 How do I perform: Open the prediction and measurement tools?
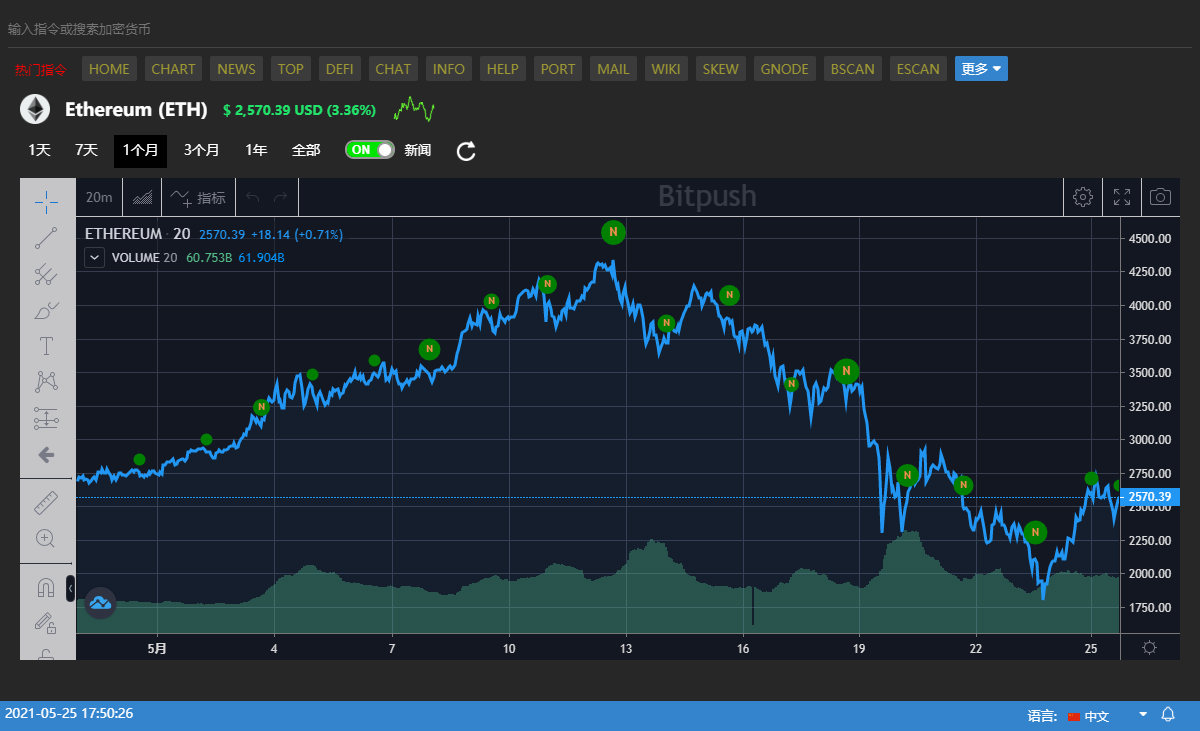click(x=46, y=418)
